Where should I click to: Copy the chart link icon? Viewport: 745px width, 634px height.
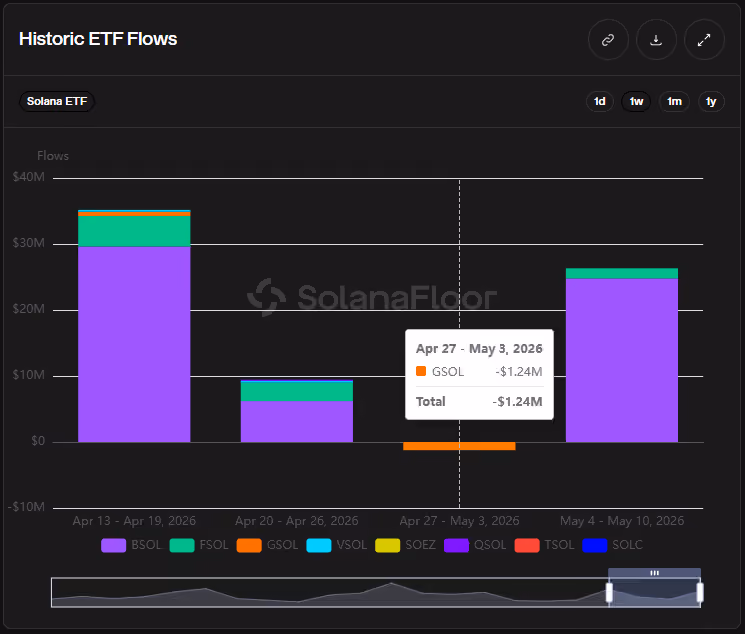608,40
